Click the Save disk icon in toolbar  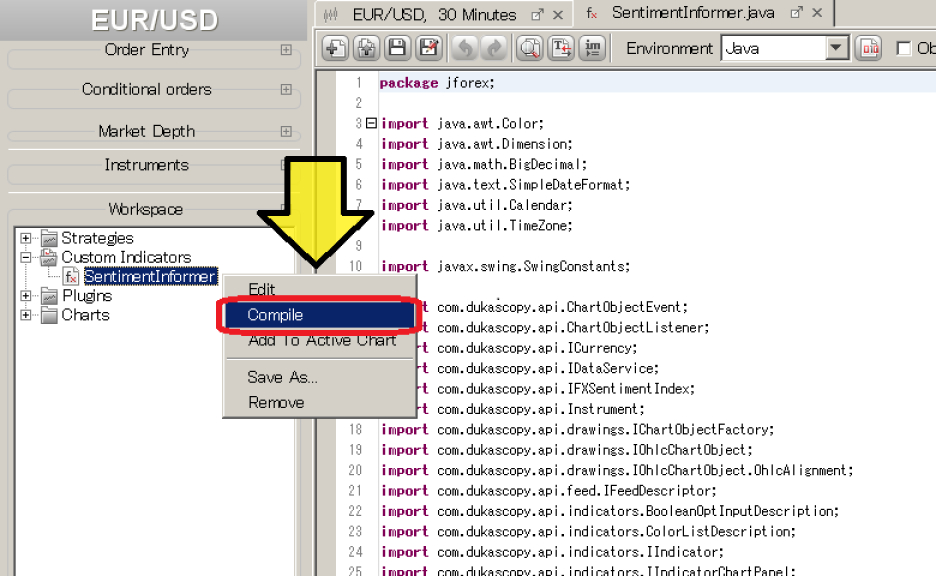click(x=398, y=48)
